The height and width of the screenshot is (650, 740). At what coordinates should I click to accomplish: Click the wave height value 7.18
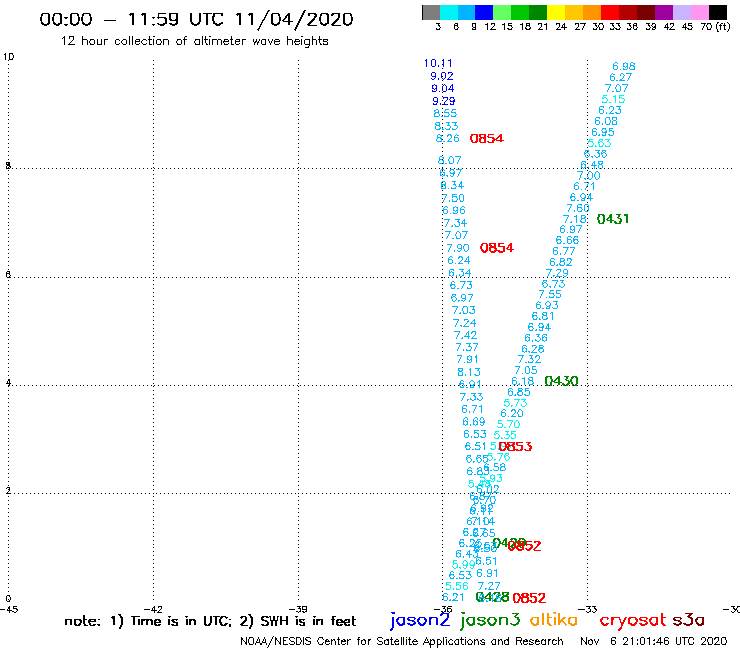pyautogui.click(x=575, y=219)
